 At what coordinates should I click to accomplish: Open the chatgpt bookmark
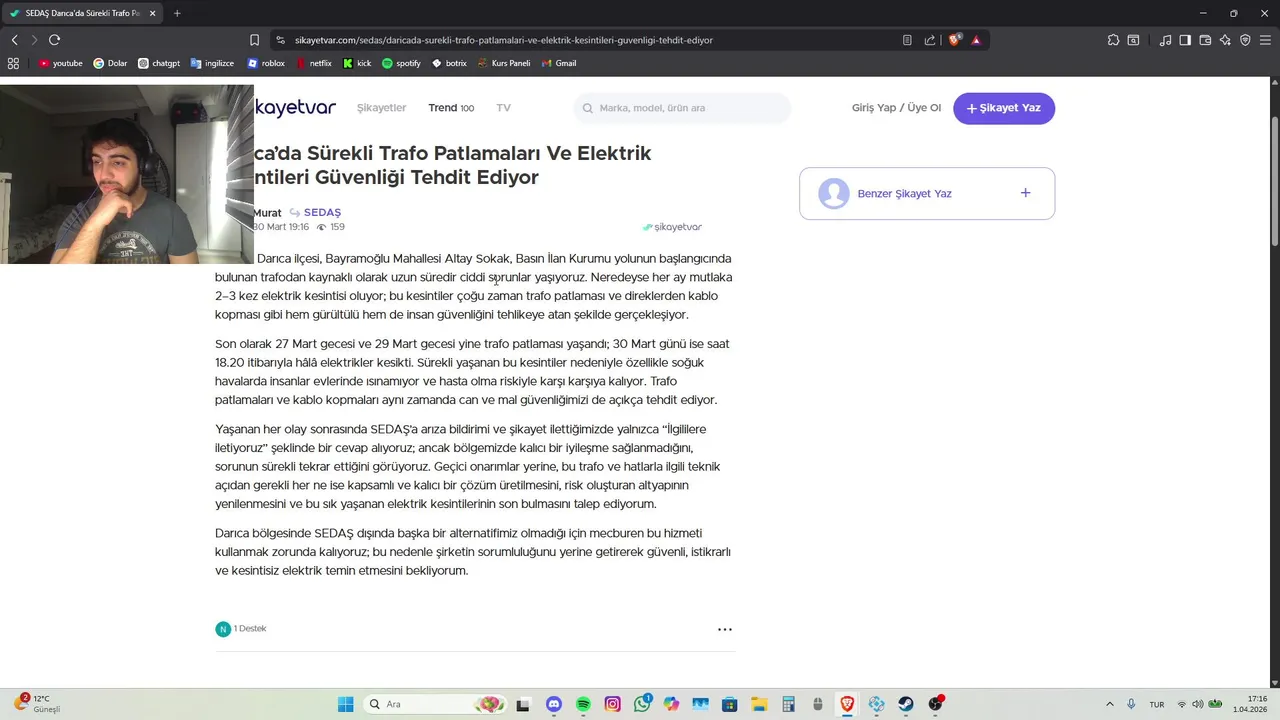159,63
